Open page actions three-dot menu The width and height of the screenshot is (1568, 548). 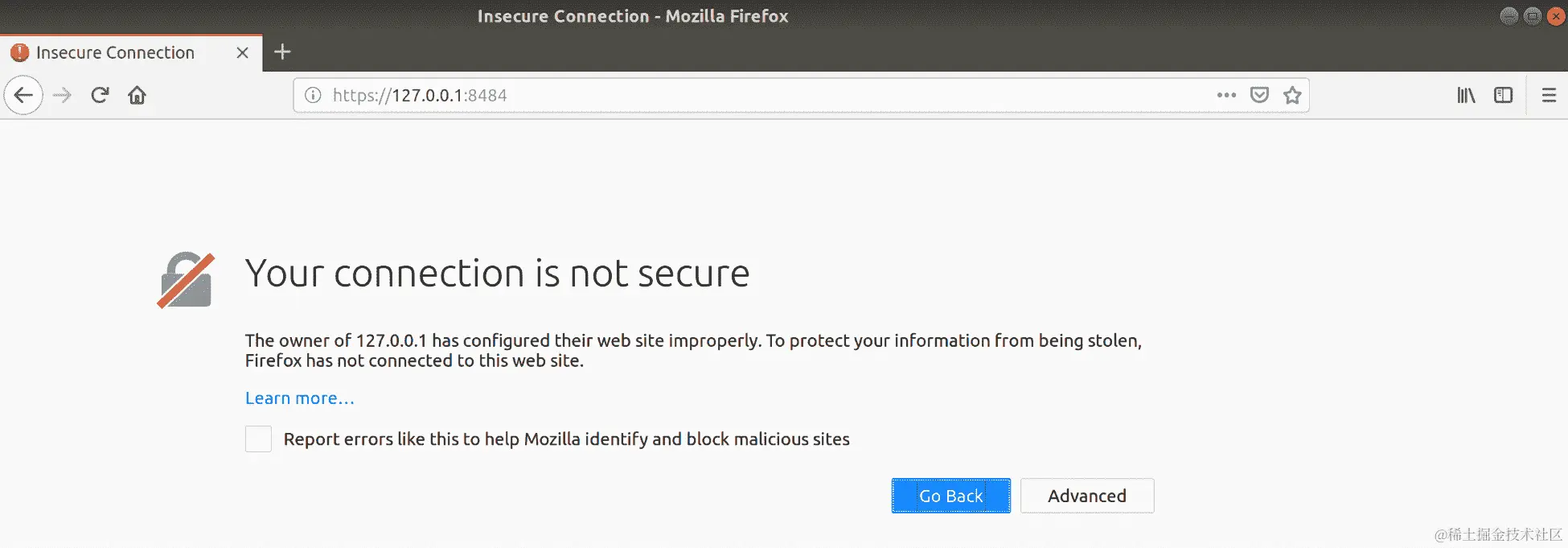[x=1225, y=95]
